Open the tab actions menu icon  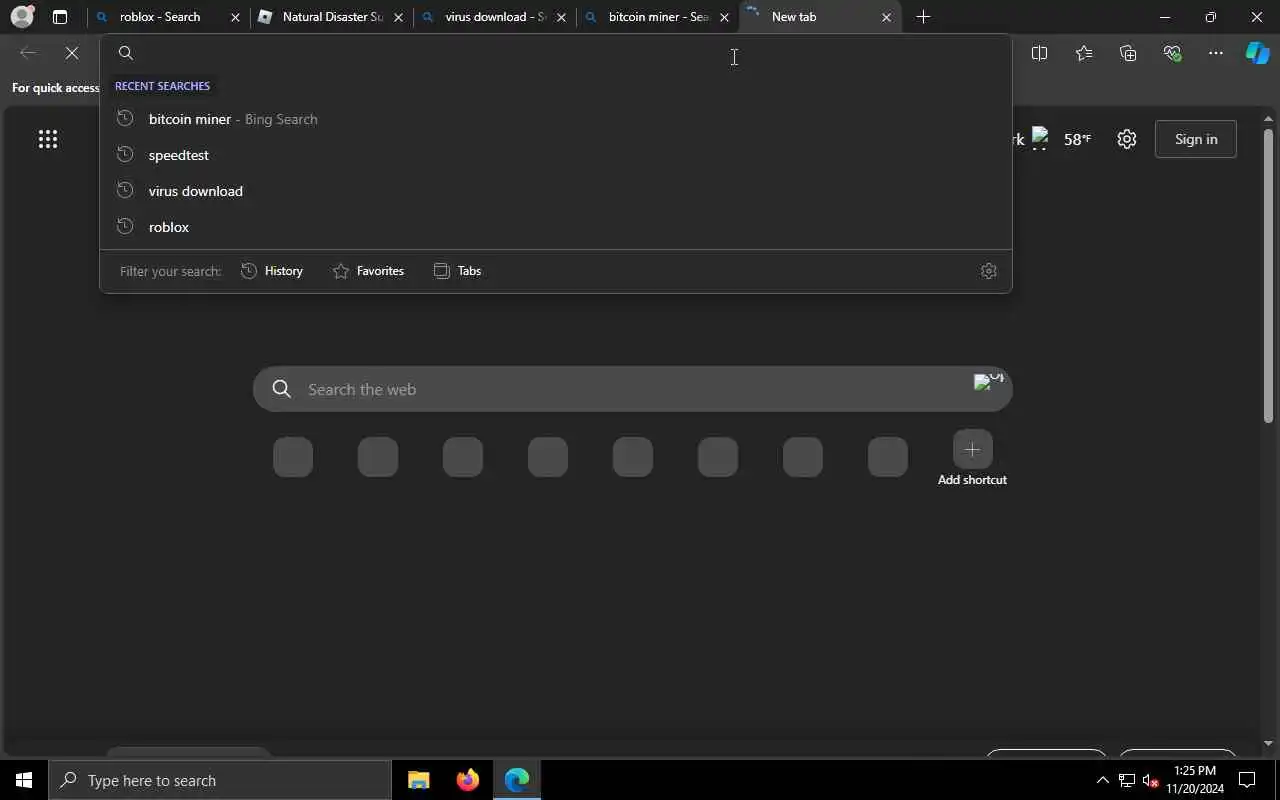coord(60,17)
